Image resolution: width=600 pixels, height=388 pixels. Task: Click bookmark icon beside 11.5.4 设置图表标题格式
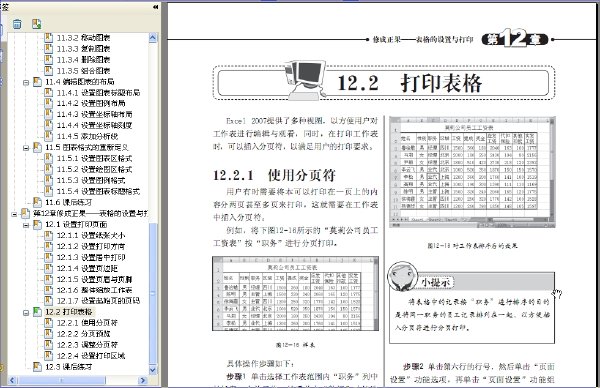click(x=49, y=191)
